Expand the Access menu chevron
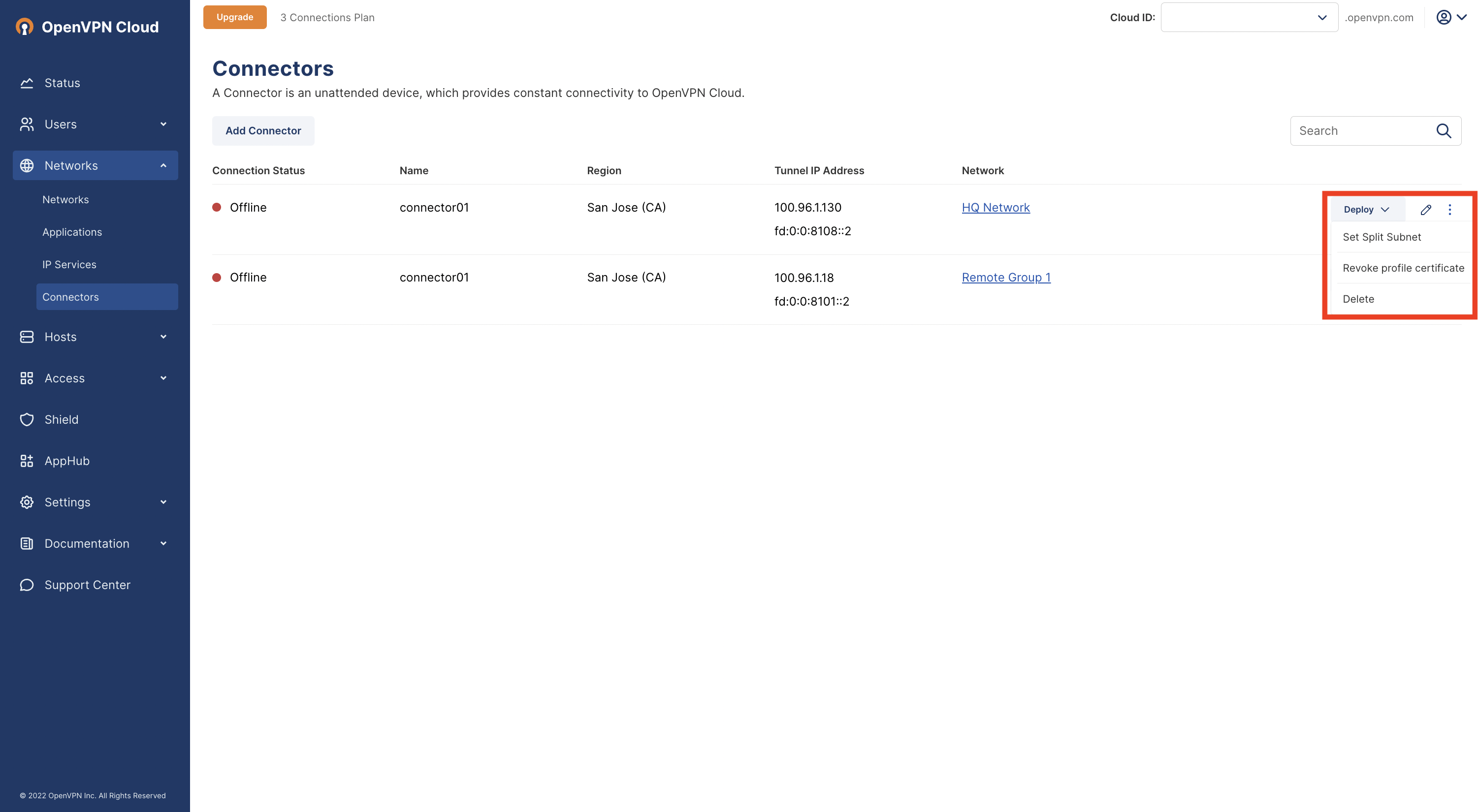The width and height of the screenshot is (1479, 812). tap(163, 378)
